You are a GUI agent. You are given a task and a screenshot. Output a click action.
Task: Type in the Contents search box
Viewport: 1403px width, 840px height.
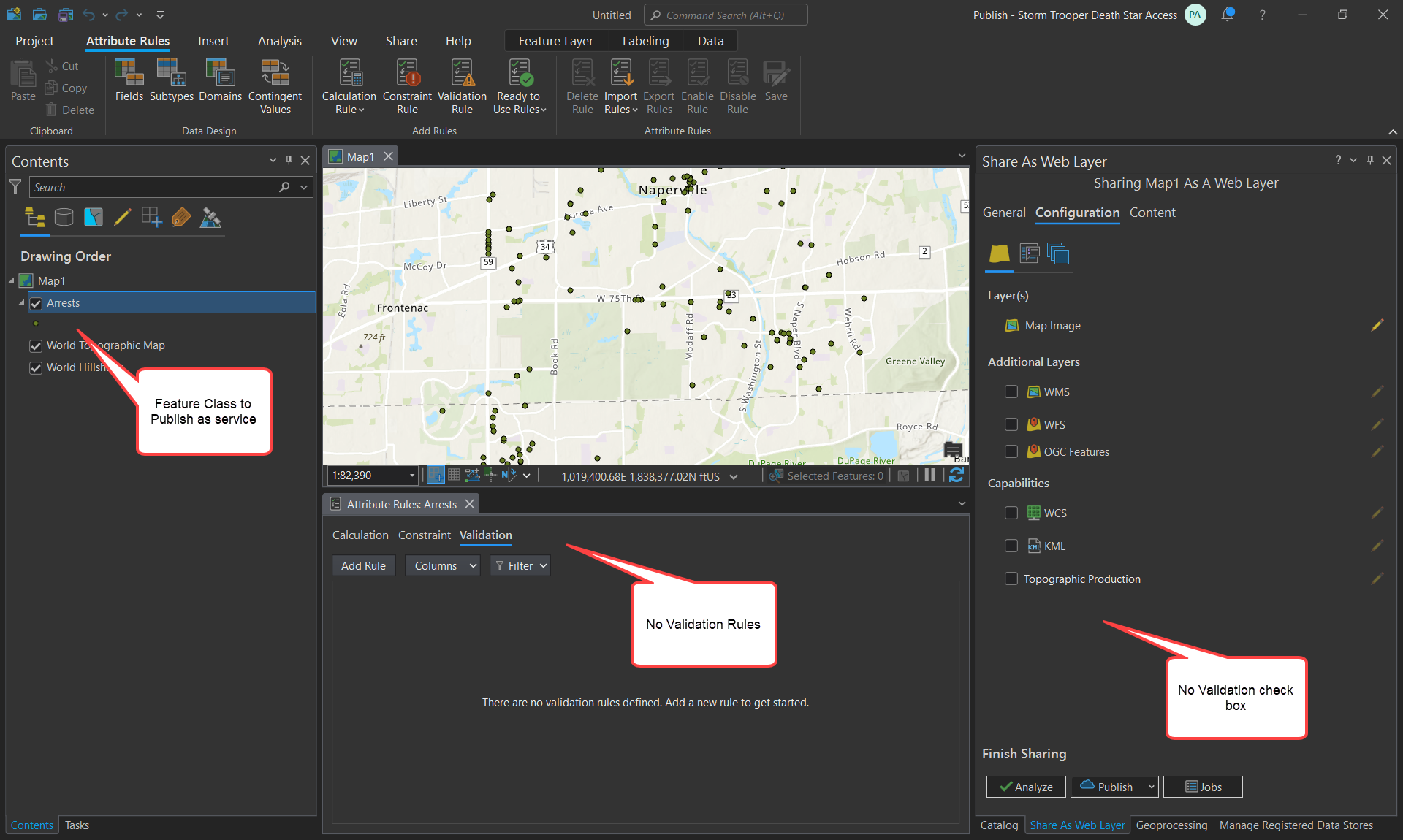[x=146, y=187]
